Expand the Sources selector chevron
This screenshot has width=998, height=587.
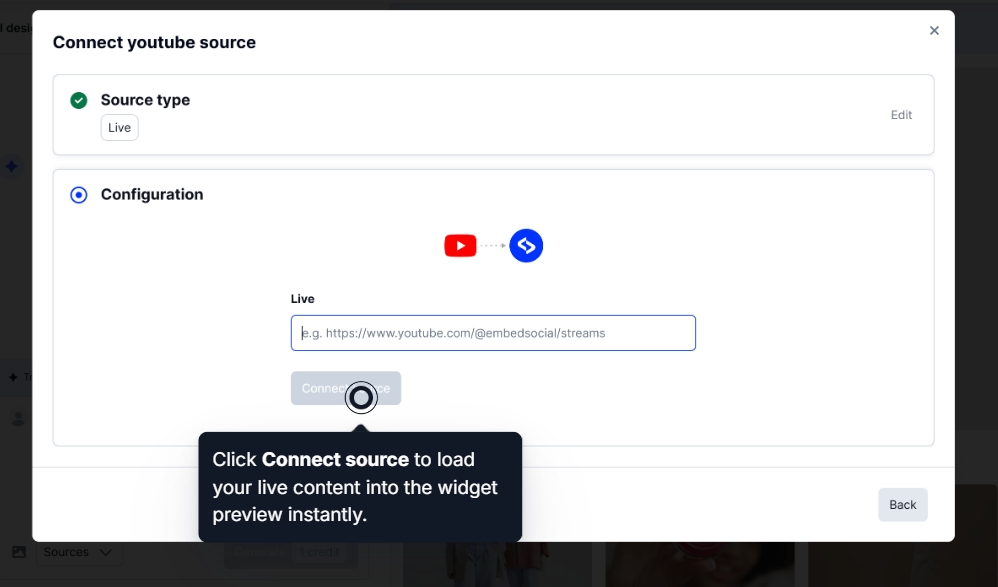[x=105, y=552]
